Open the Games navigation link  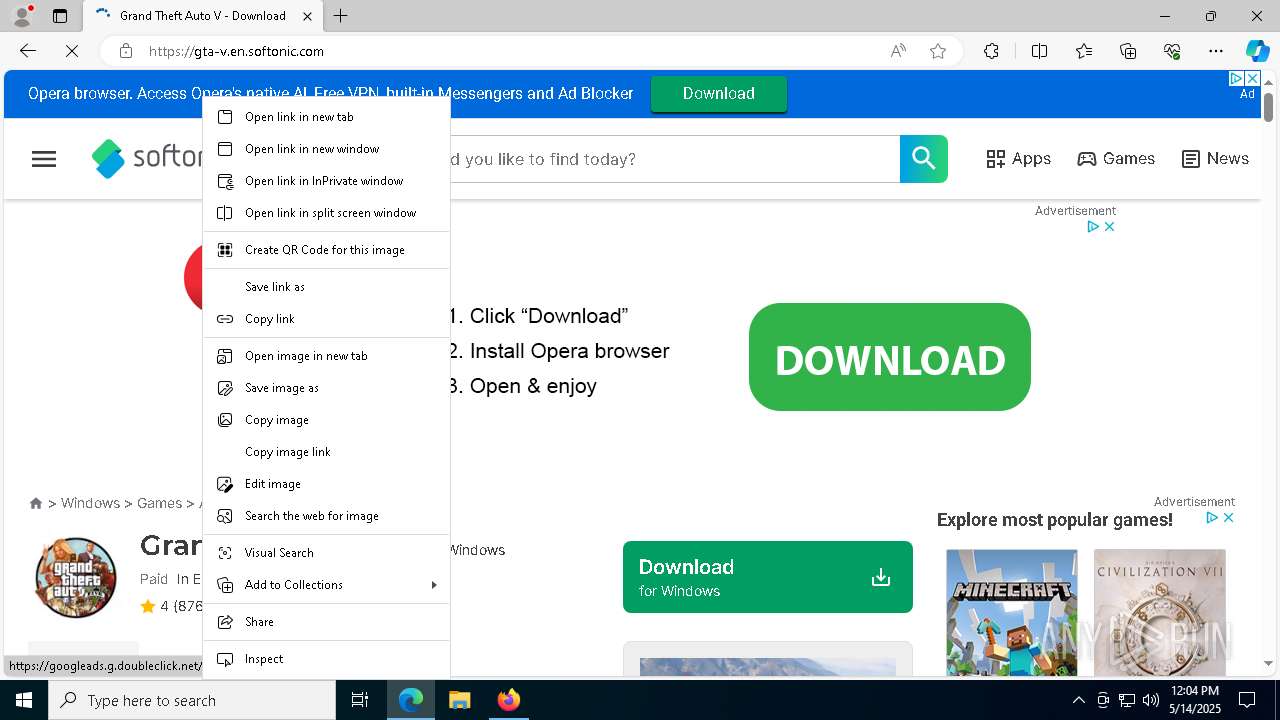[x=1116, y=159]
